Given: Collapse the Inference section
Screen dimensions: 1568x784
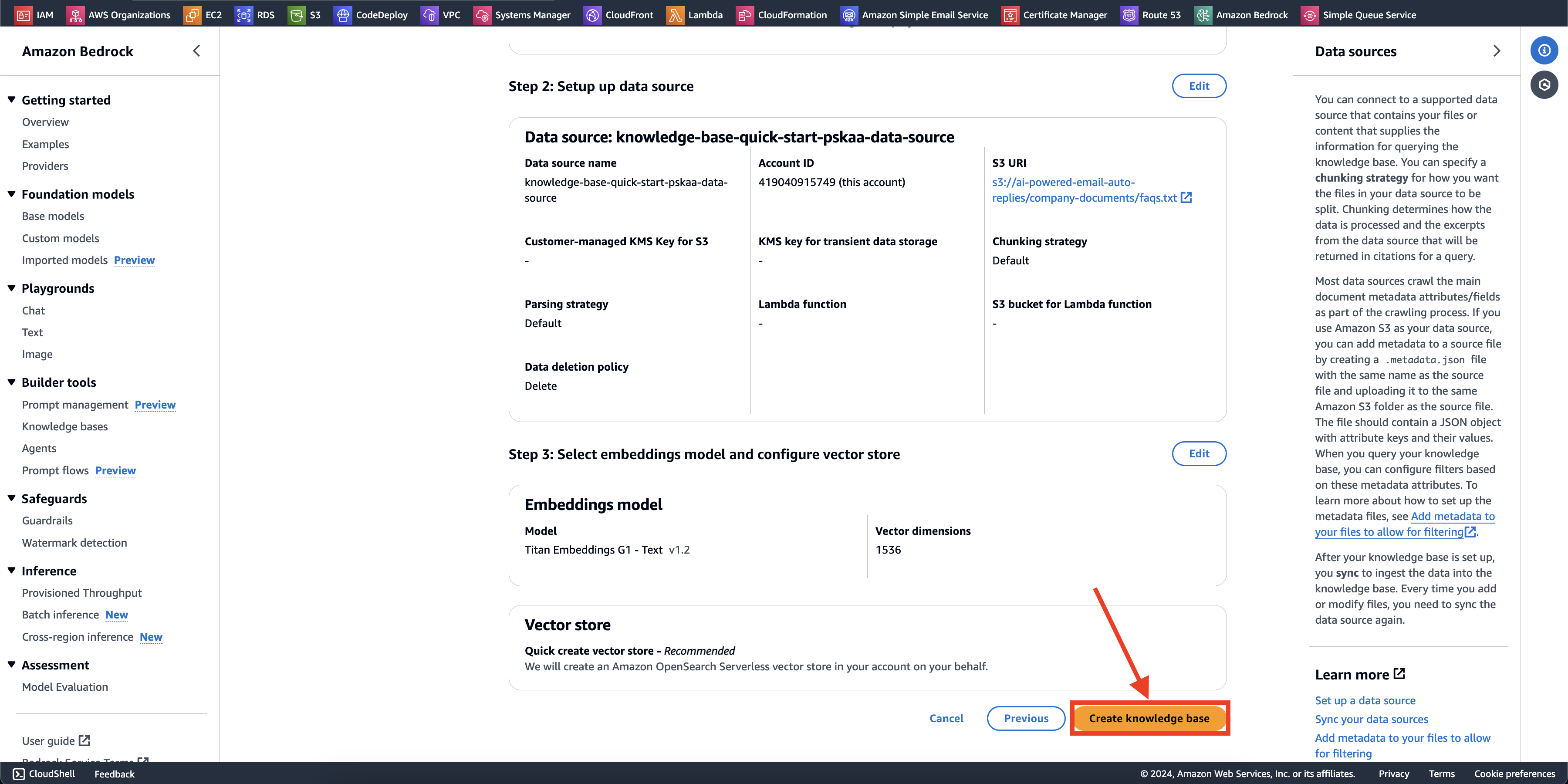Looking at the screenshot, I should 12,570.
